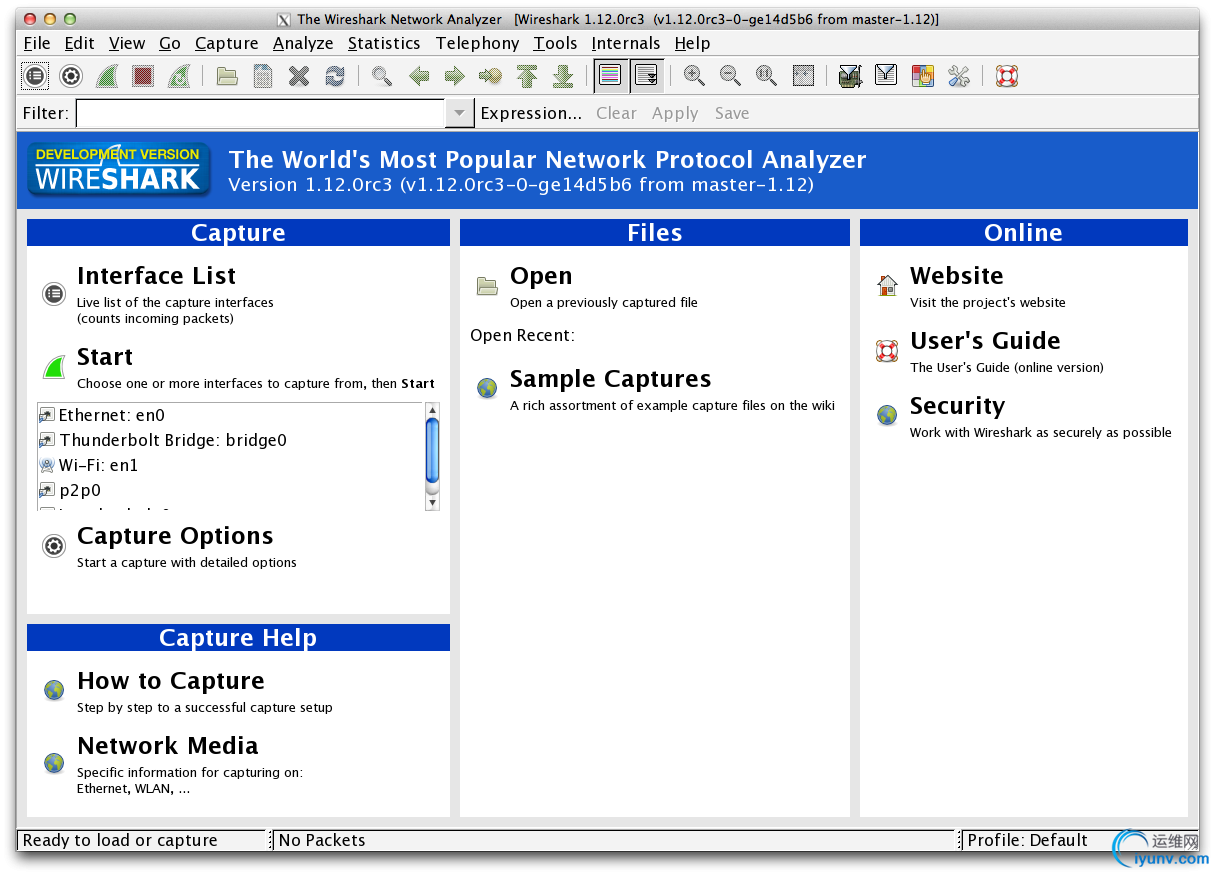Open the View menu
This screenshot has width=1215, height=875.
pos(127,43)
